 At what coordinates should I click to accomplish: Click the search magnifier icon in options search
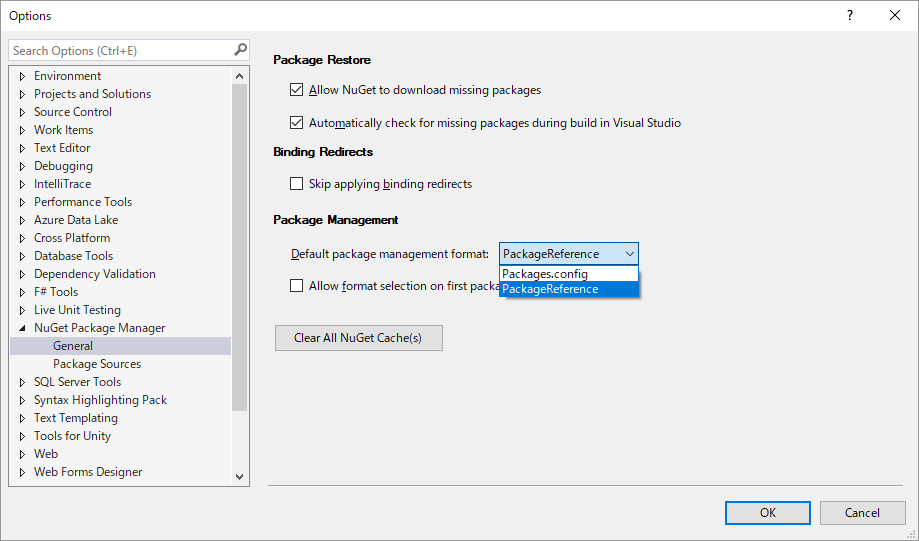240,50
